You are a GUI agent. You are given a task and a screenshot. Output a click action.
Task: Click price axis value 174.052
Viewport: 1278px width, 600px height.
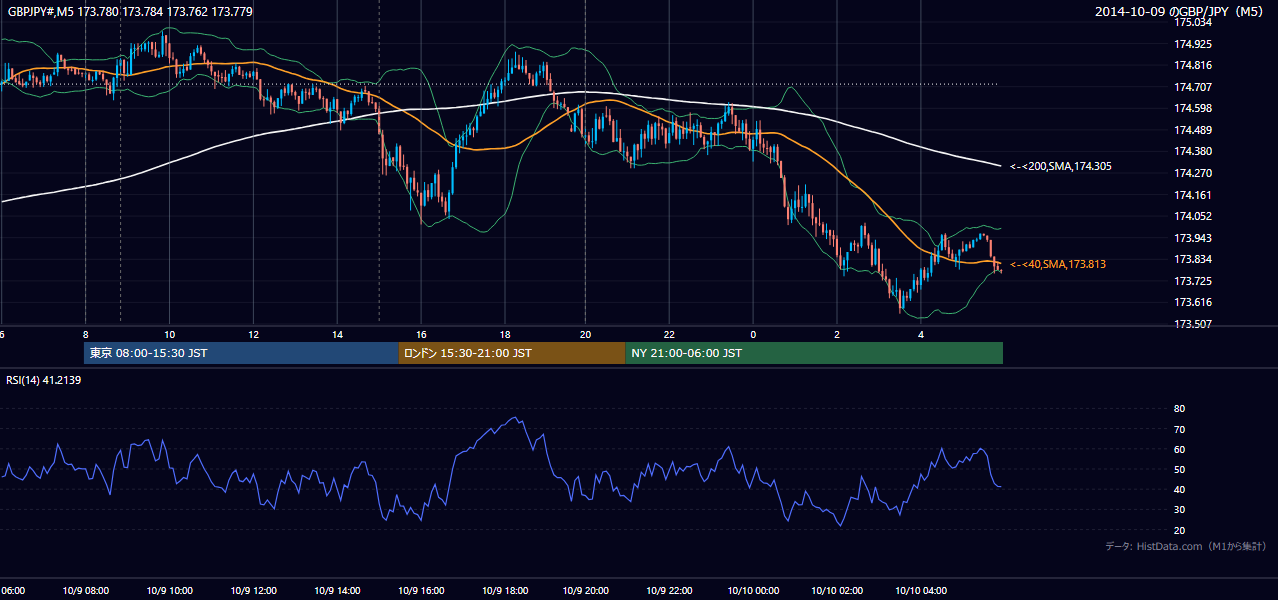1192,216
